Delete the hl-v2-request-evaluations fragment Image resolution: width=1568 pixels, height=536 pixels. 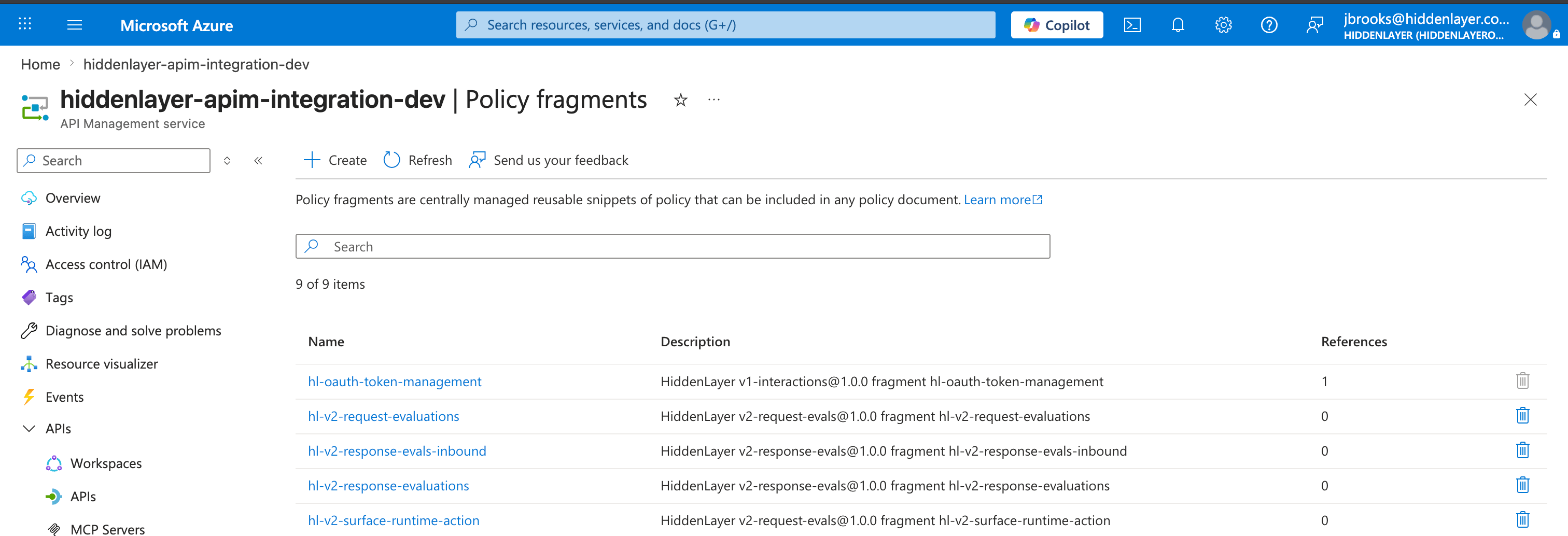point(1522,416)
